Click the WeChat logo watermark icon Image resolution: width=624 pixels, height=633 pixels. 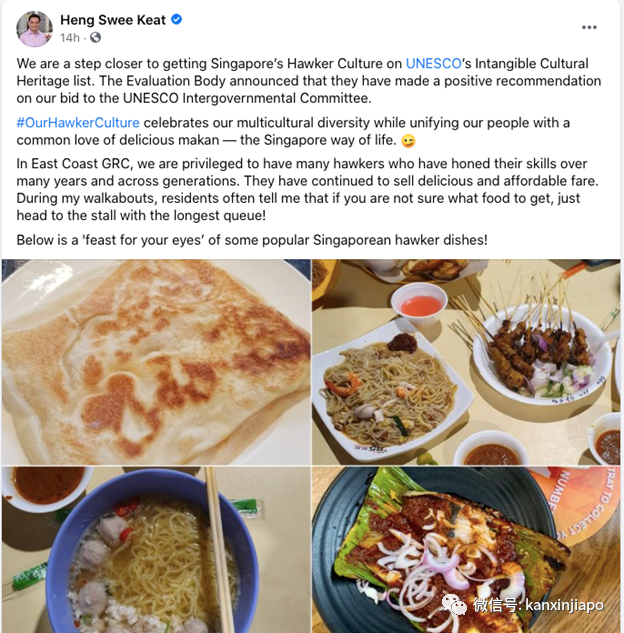point(454,604)
